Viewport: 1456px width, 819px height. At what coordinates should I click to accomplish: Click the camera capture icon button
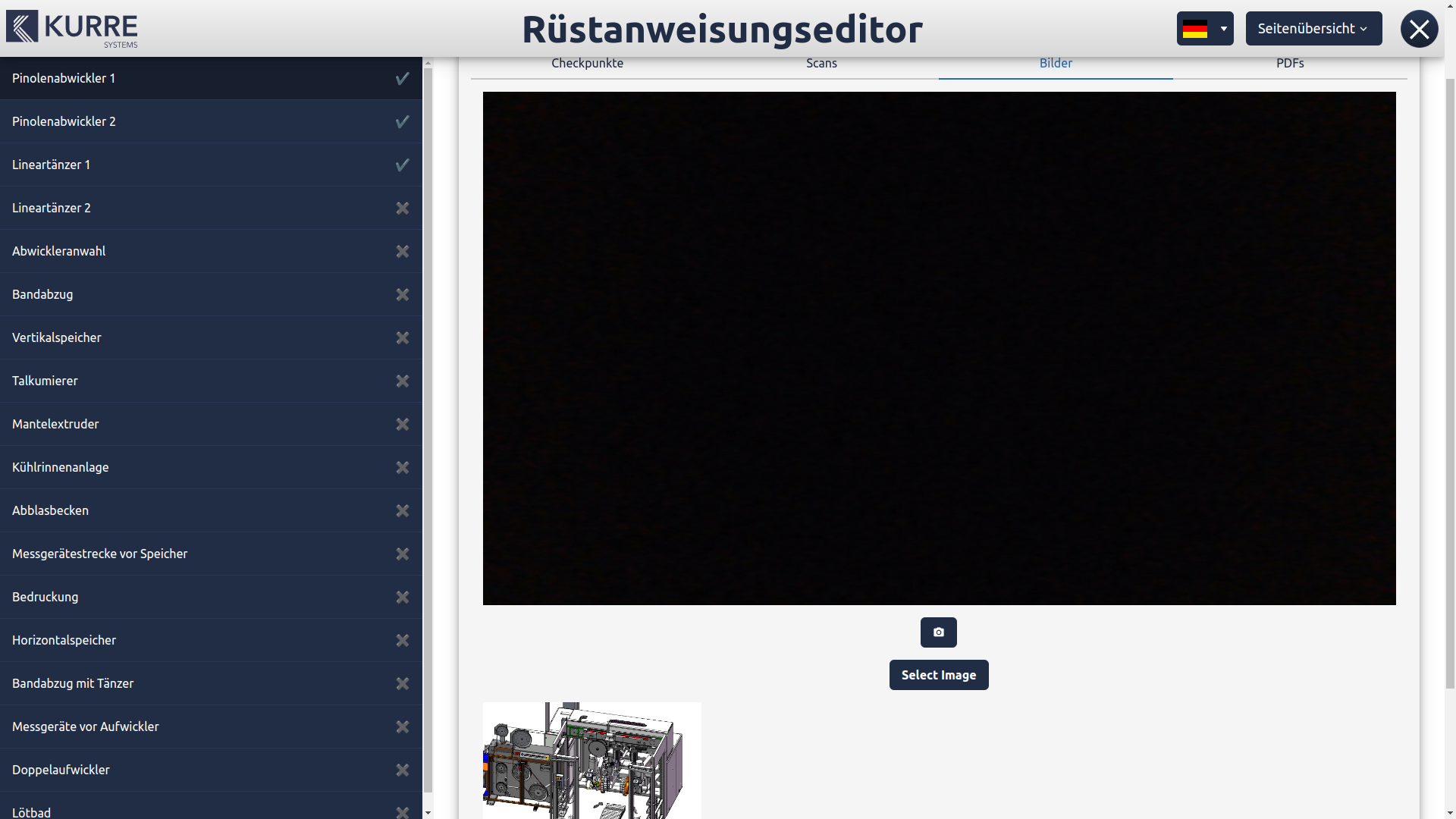pos(938,632)
